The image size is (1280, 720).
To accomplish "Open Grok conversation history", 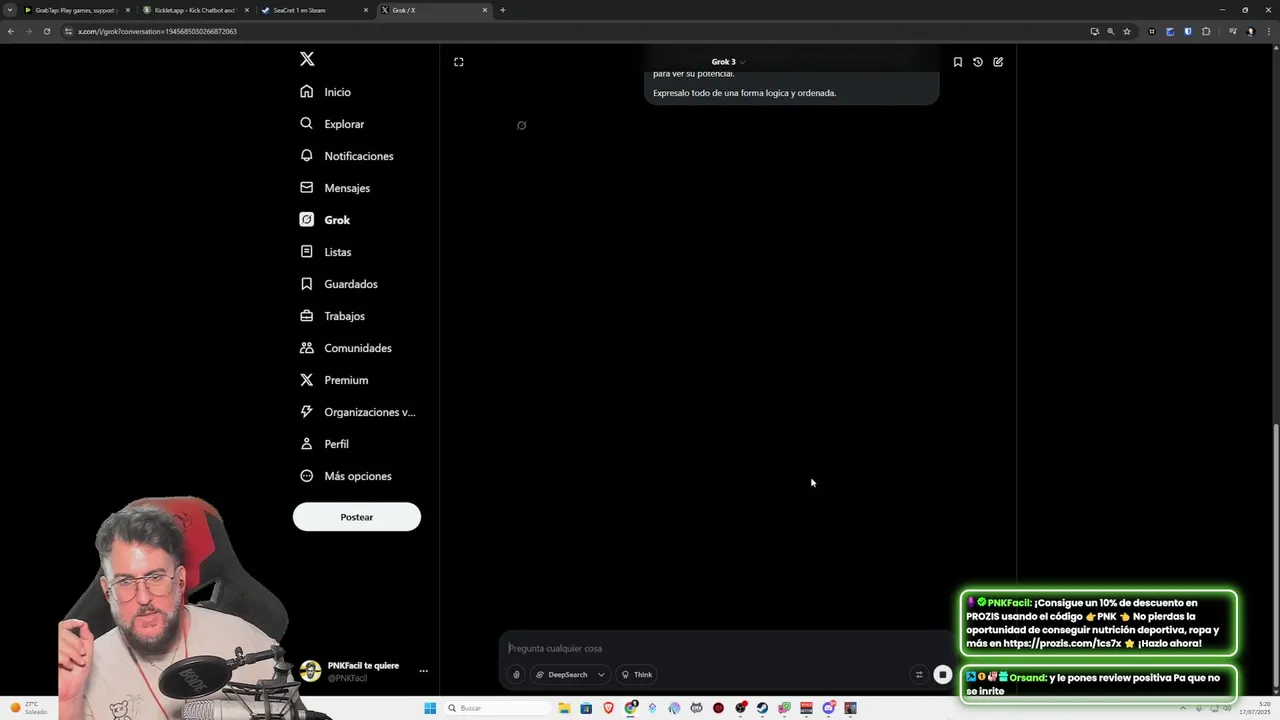I will 978,62.
